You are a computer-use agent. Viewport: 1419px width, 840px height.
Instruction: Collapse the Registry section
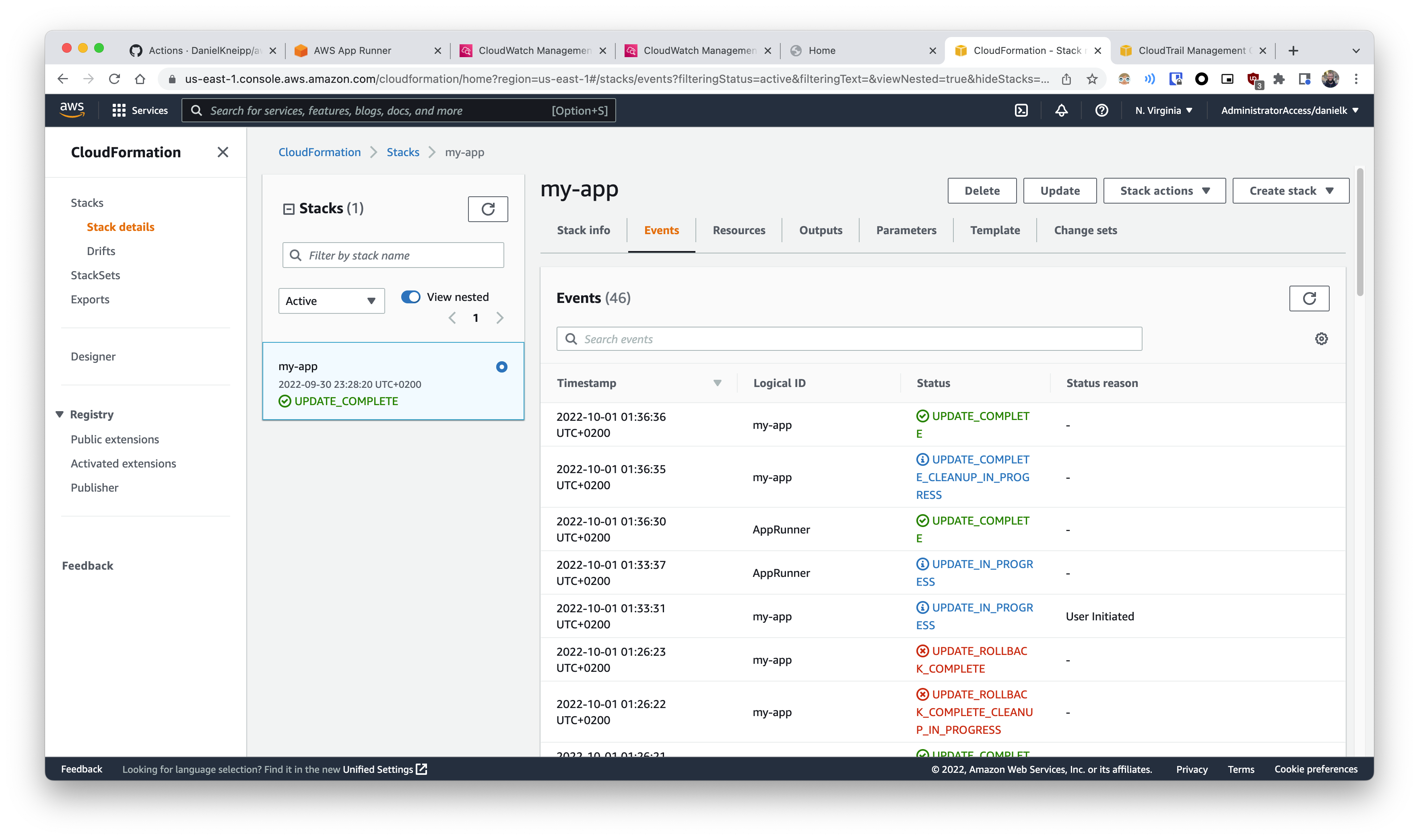60,414
